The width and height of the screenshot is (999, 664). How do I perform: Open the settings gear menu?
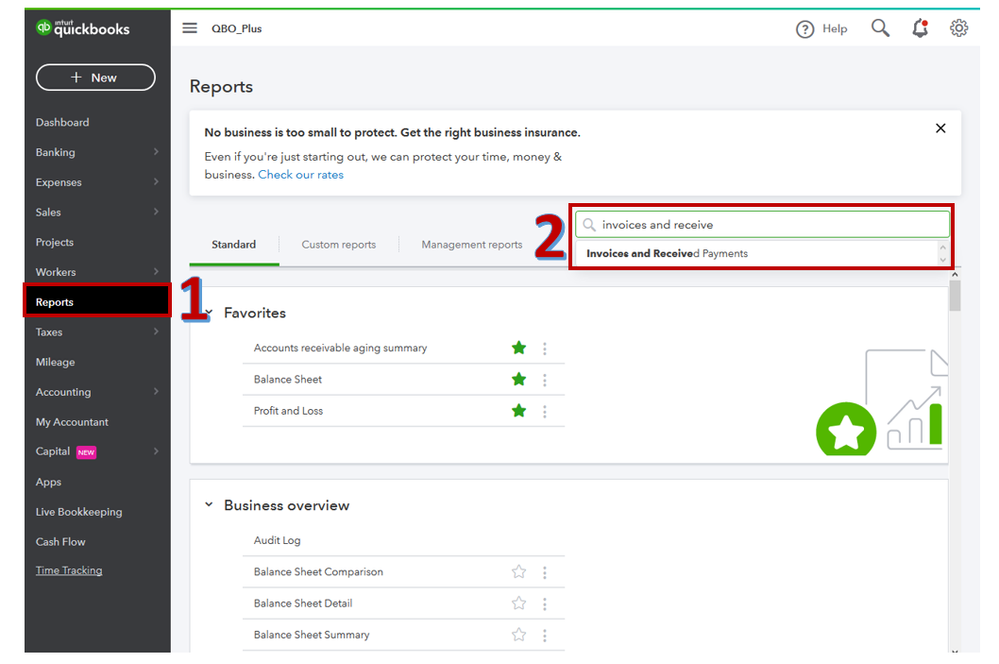click(x=959, y=28)
